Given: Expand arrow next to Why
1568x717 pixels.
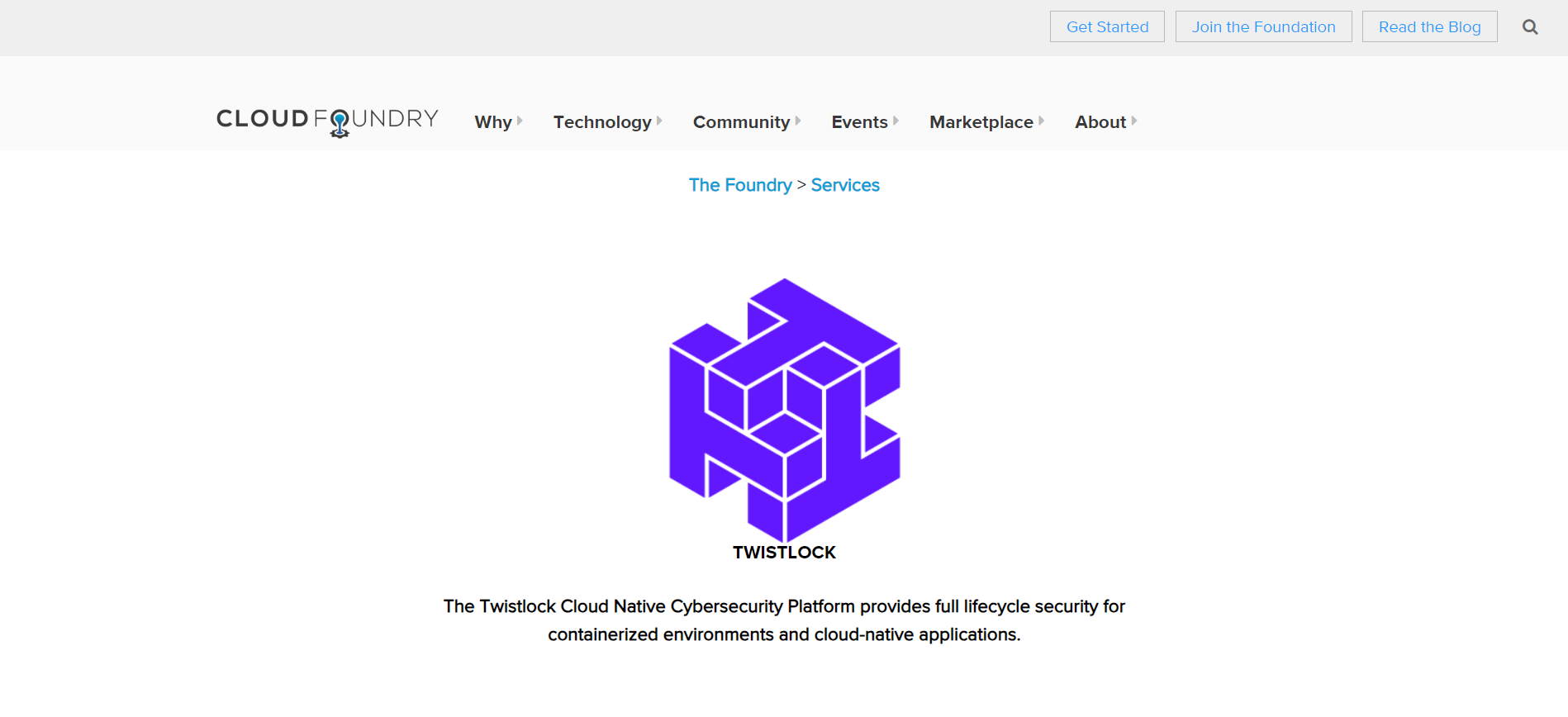Looking at the screenshot, I should point(520,121).
